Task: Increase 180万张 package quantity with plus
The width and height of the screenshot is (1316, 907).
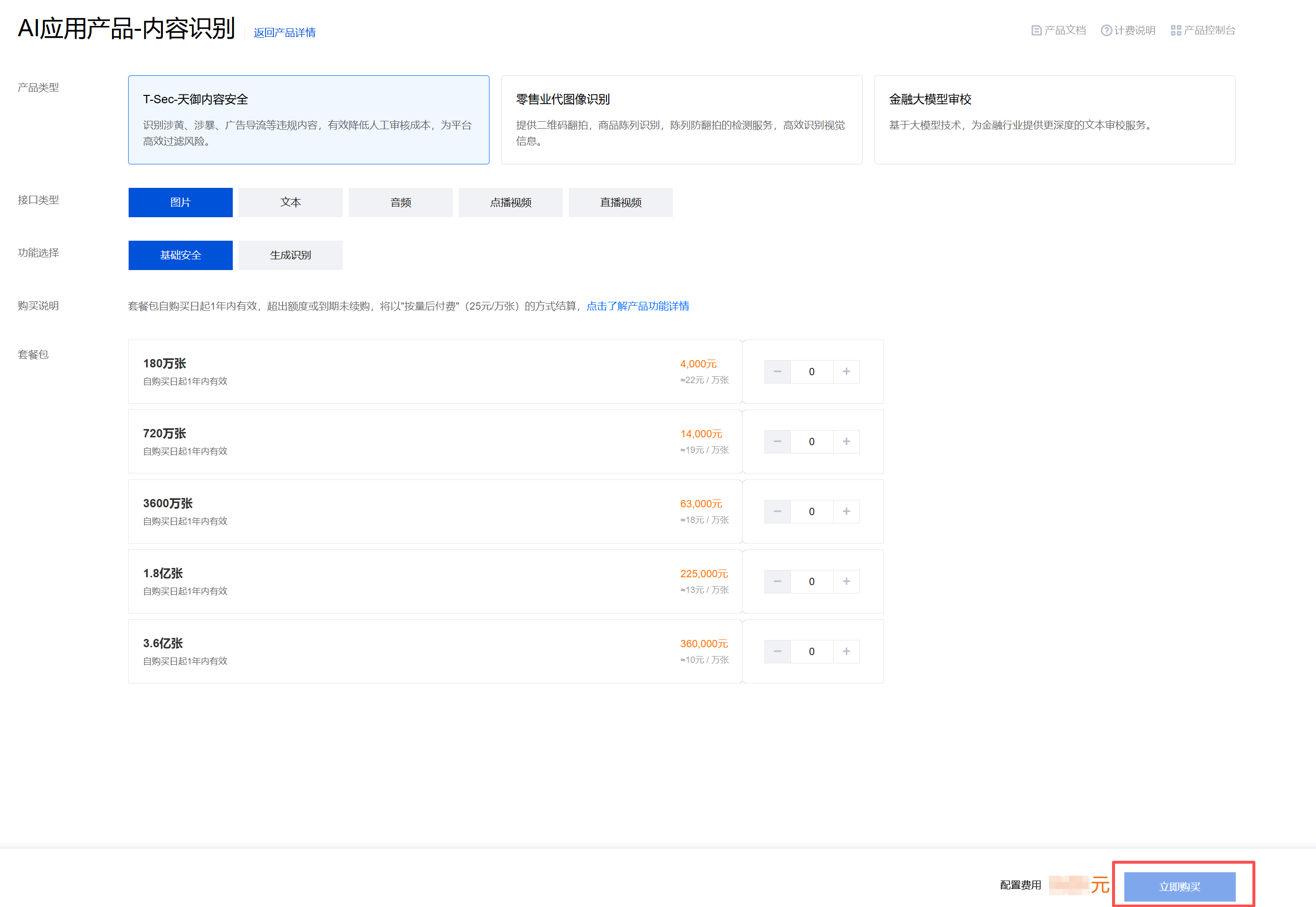Action: point(847,372)
